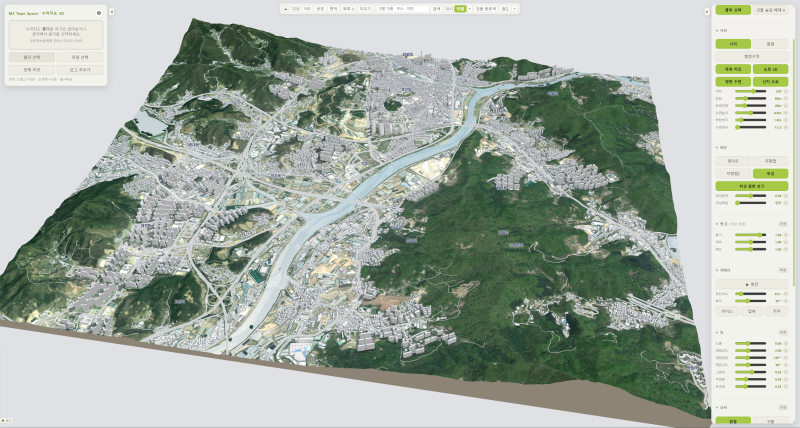Screen dimensions: 800x428
Task: Select 맑음 weather option
Action: point(733,422)
